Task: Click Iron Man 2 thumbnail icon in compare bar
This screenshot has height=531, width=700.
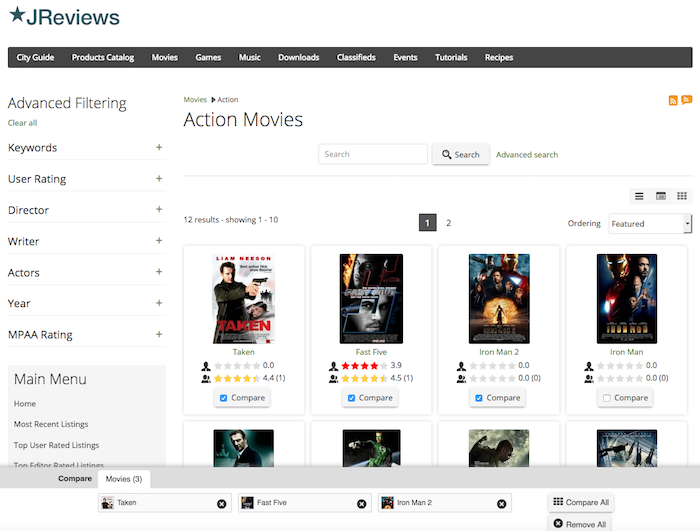Action: (388, 503)
